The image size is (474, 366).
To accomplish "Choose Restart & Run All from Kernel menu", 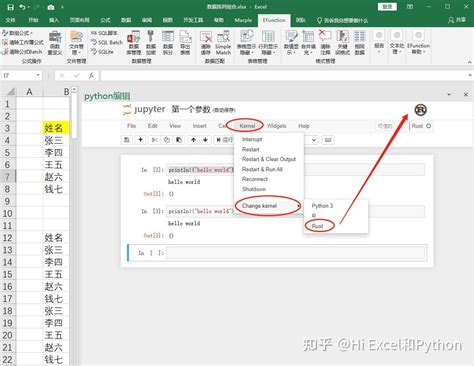I will pyautogui.click(x=262, y=169).
